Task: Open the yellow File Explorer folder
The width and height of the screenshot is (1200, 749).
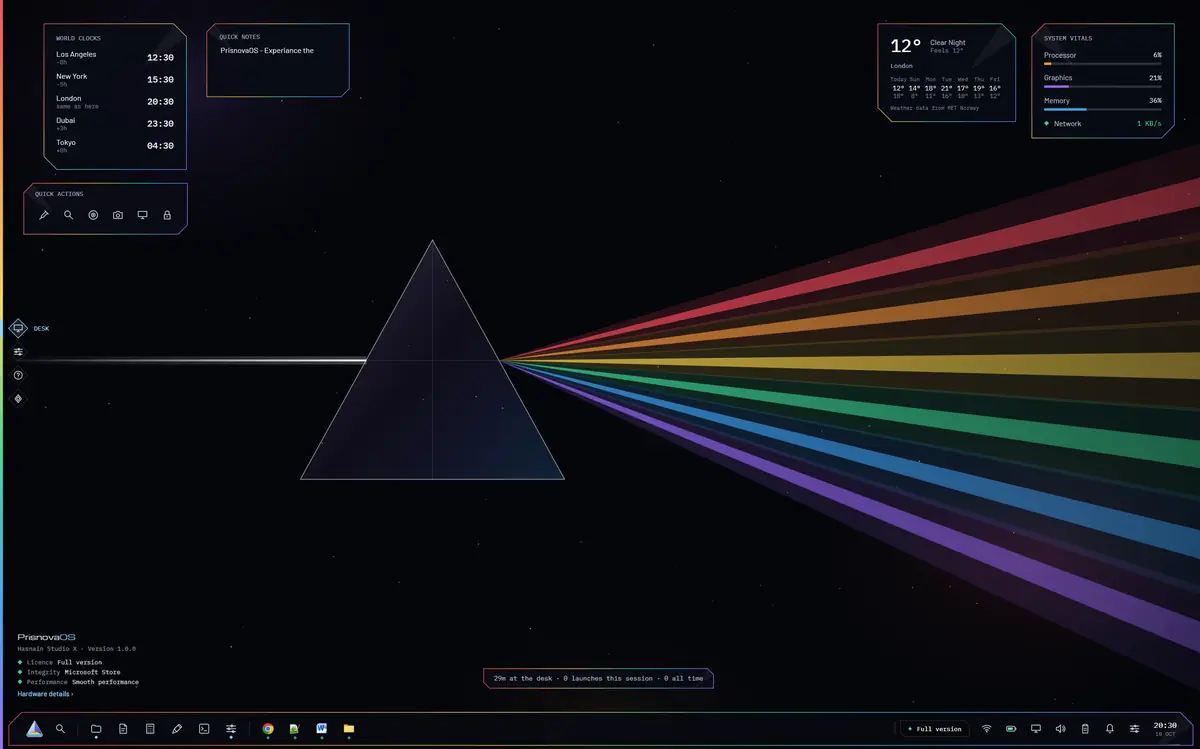Action: tap(349, 729)
